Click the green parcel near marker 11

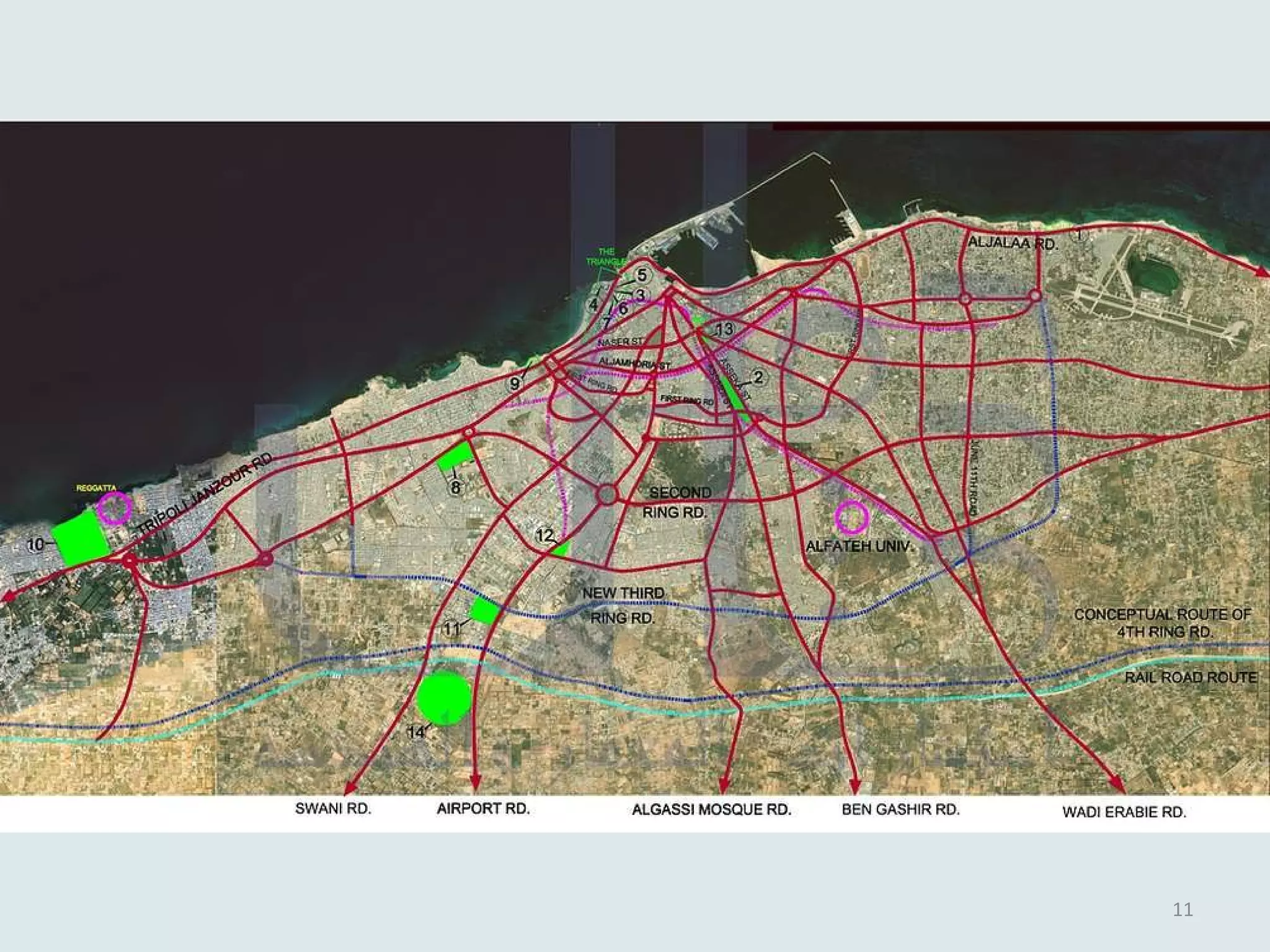[484, 611]
